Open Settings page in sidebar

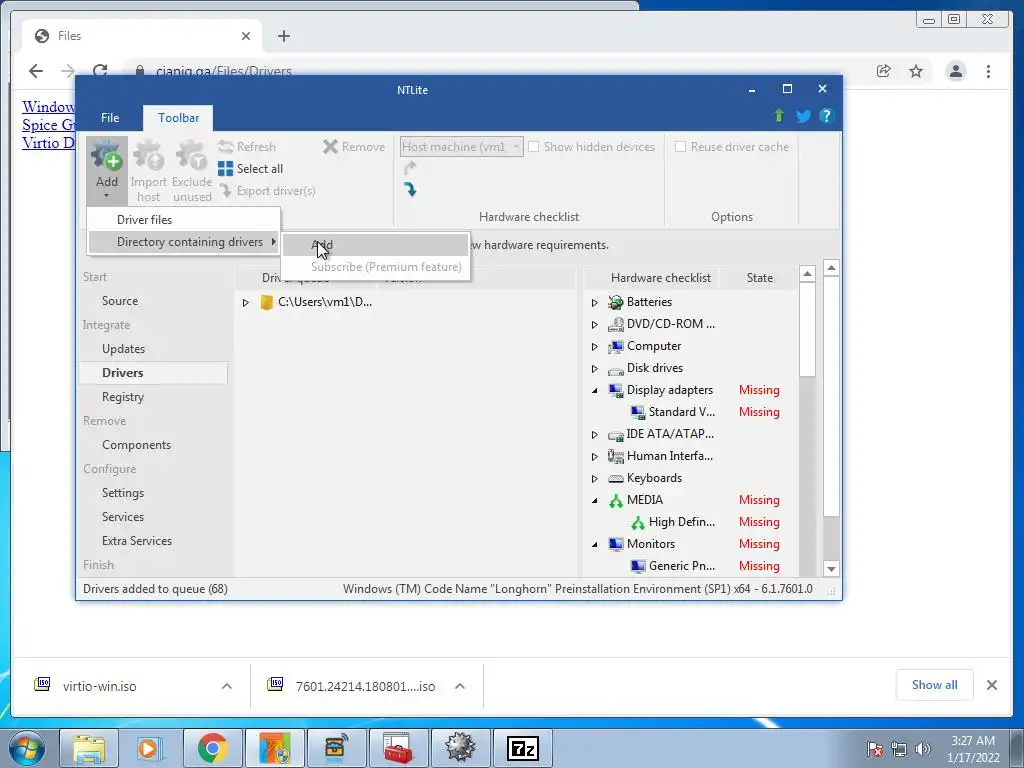tap(123, 492)
